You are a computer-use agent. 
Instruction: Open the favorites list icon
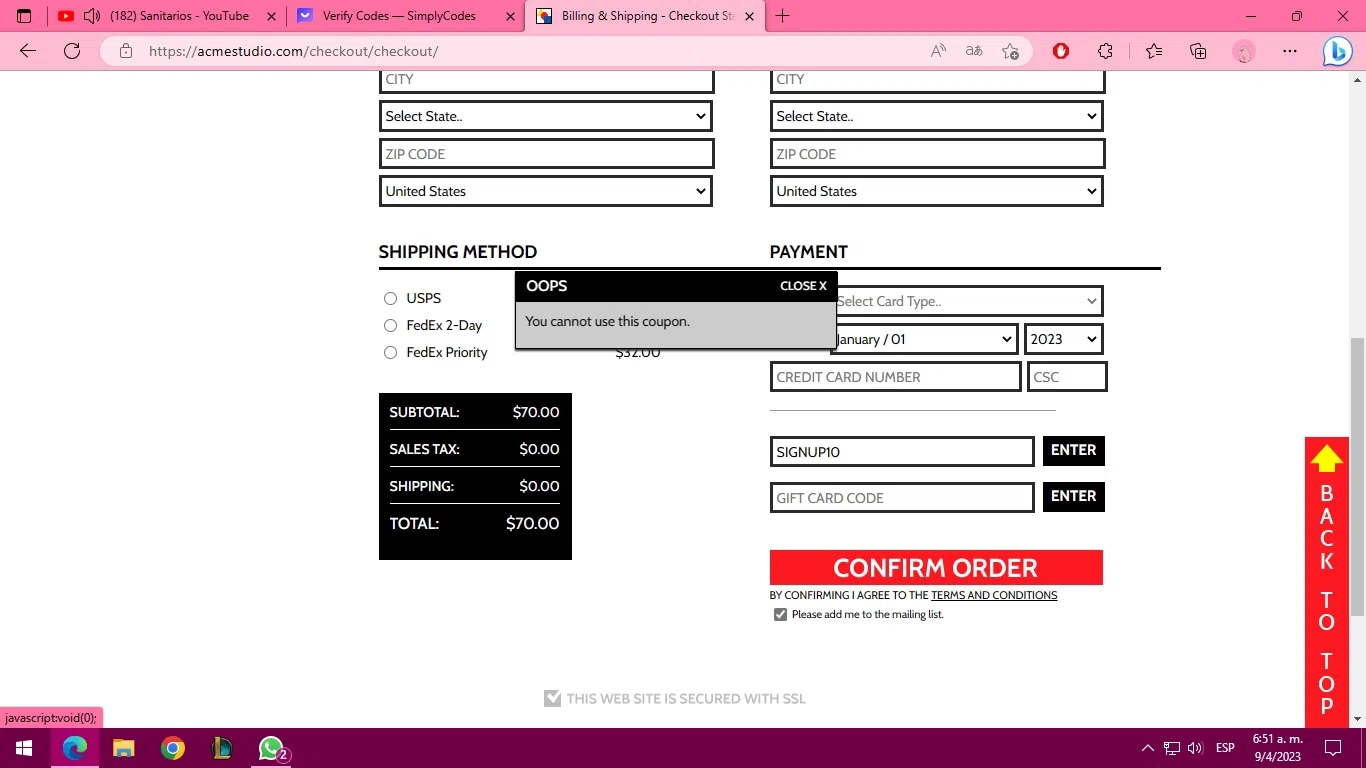pyautogui.click(x=1154, y=51)
